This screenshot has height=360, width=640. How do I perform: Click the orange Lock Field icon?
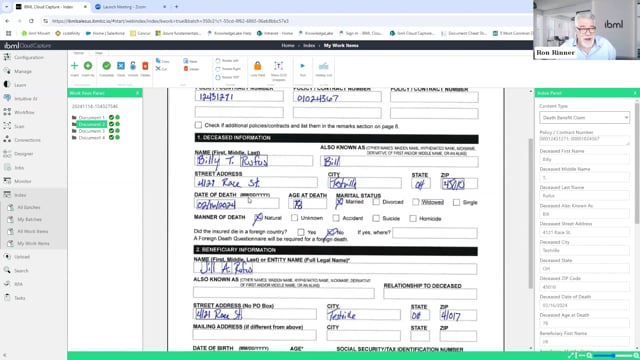coord(258,66)
